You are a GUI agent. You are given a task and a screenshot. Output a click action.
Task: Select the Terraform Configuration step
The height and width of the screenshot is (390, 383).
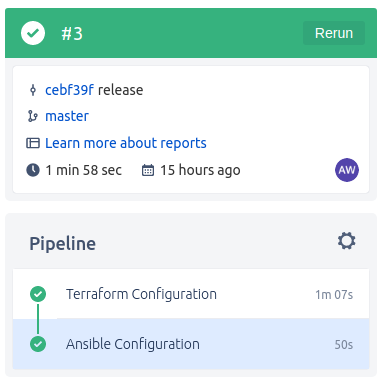point(191,294)
